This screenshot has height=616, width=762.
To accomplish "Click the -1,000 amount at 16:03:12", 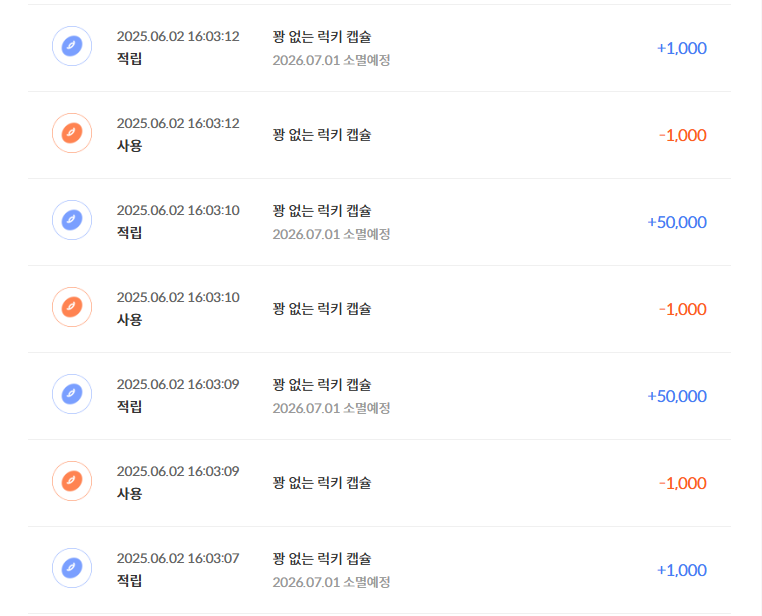I will point(682,135).
